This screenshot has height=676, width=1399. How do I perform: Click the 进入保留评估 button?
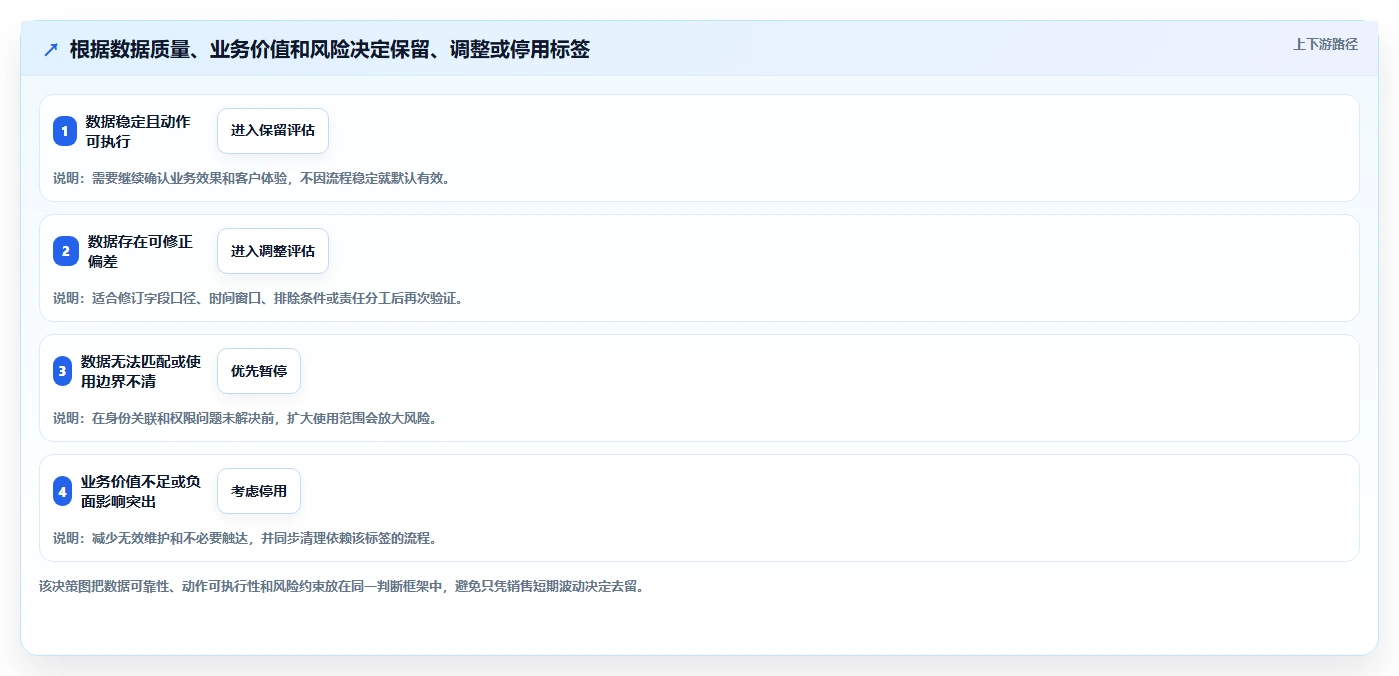pos(273,131)
